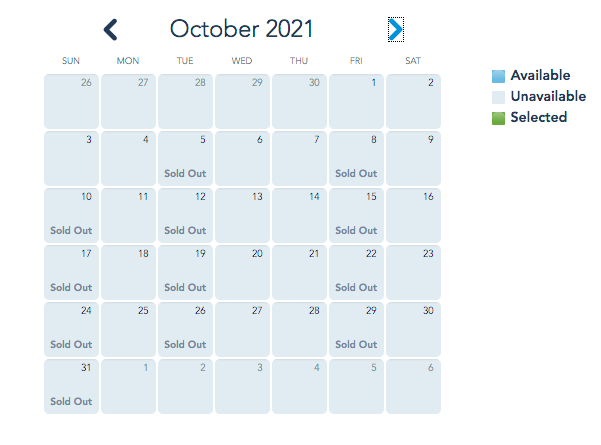This screenshot has width=601, height=445.
Task: Pick October 5 sold out date
Action: (185, 157)
